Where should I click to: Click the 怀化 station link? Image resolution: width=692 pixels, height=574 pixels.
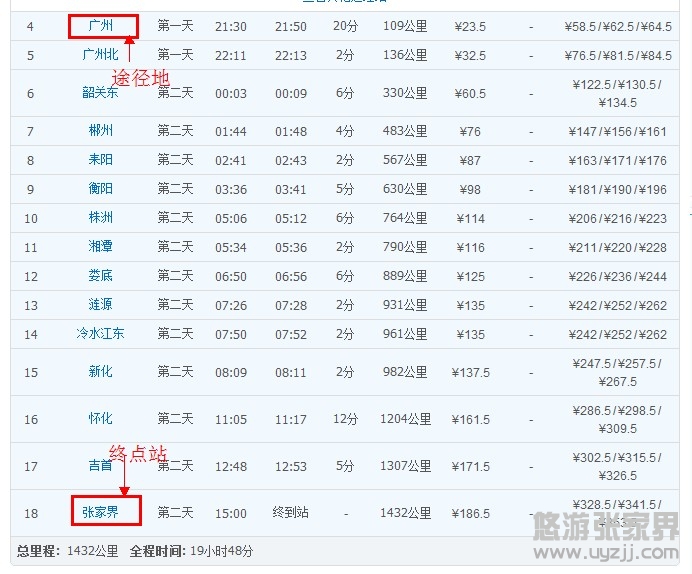(101, 419)
